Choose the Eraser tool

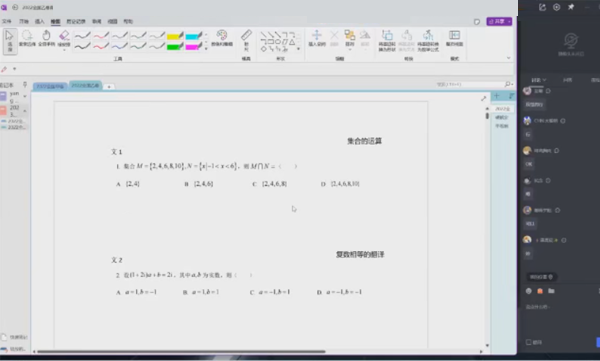click(x=64, y=39)
